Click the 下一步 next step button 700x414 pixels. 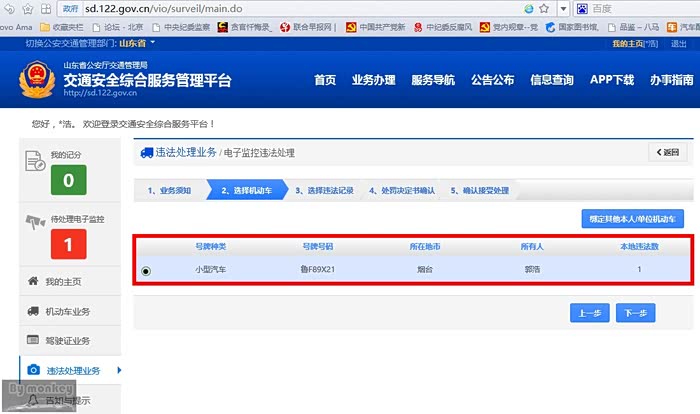tap(635, 313)
